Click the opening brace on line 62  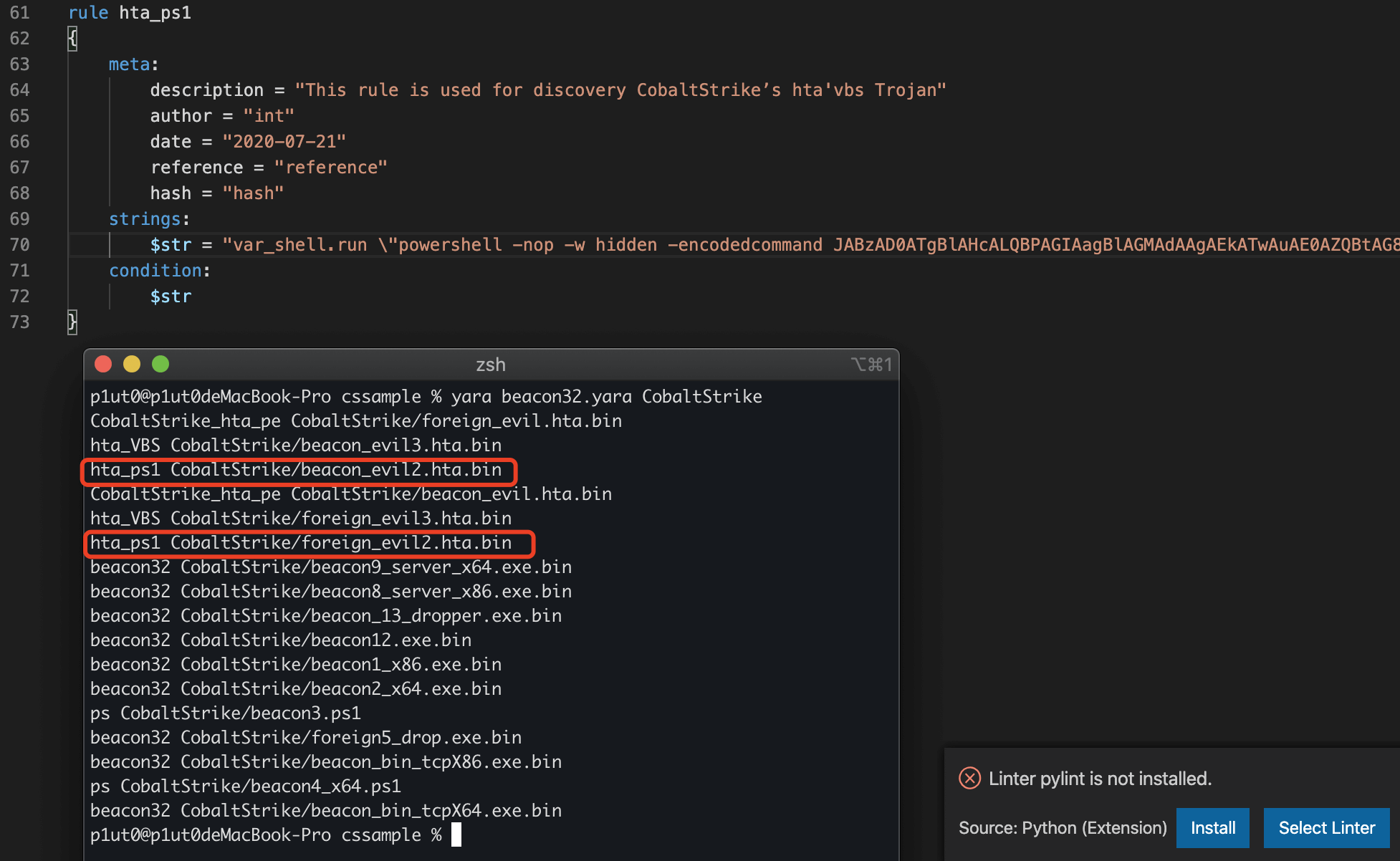click(x=72, y=39)
